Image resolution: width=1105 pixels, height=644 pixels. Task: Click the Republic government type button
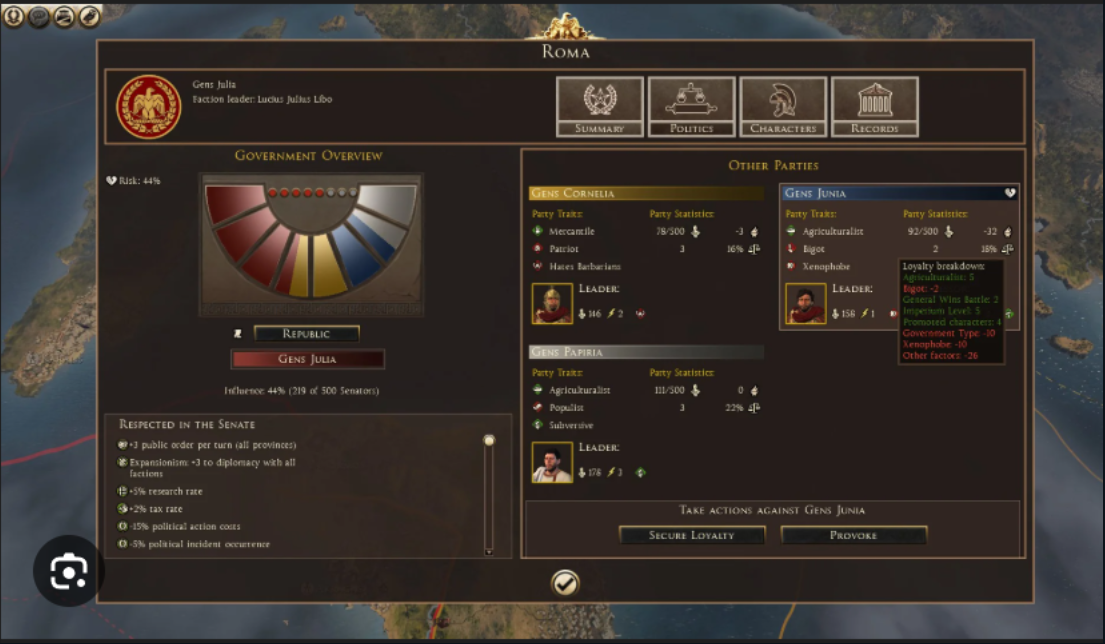[x=307, y=333]
